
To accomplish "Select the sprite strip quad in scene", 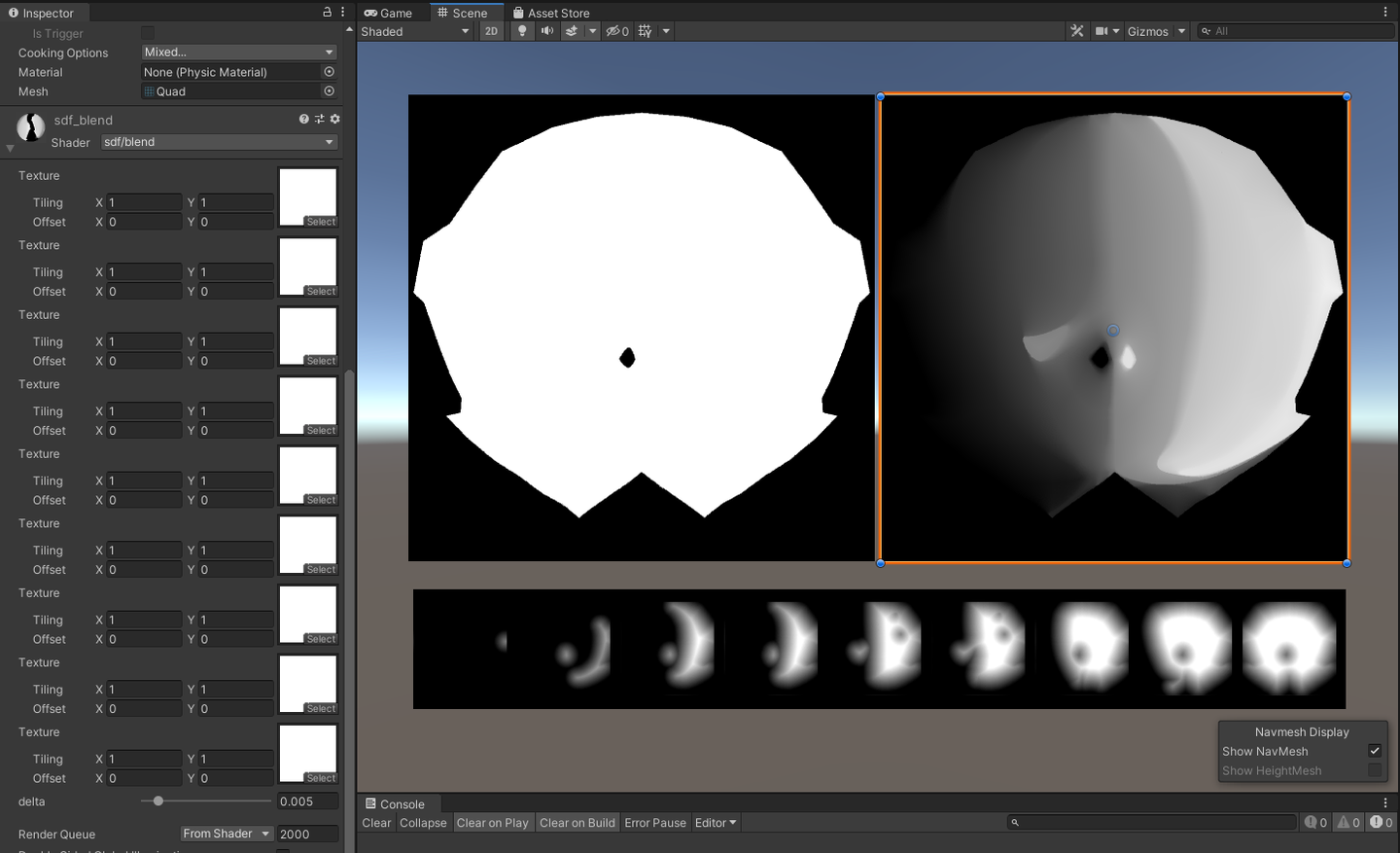I will (x=879, y=649).
